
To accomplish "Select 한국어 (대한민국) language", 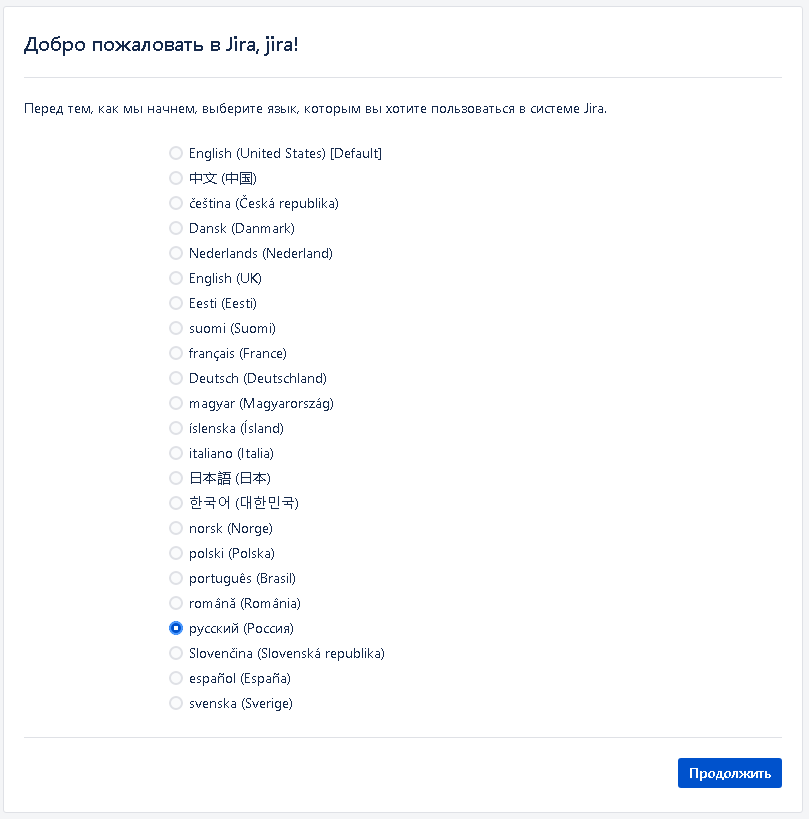I will [176, 503].
